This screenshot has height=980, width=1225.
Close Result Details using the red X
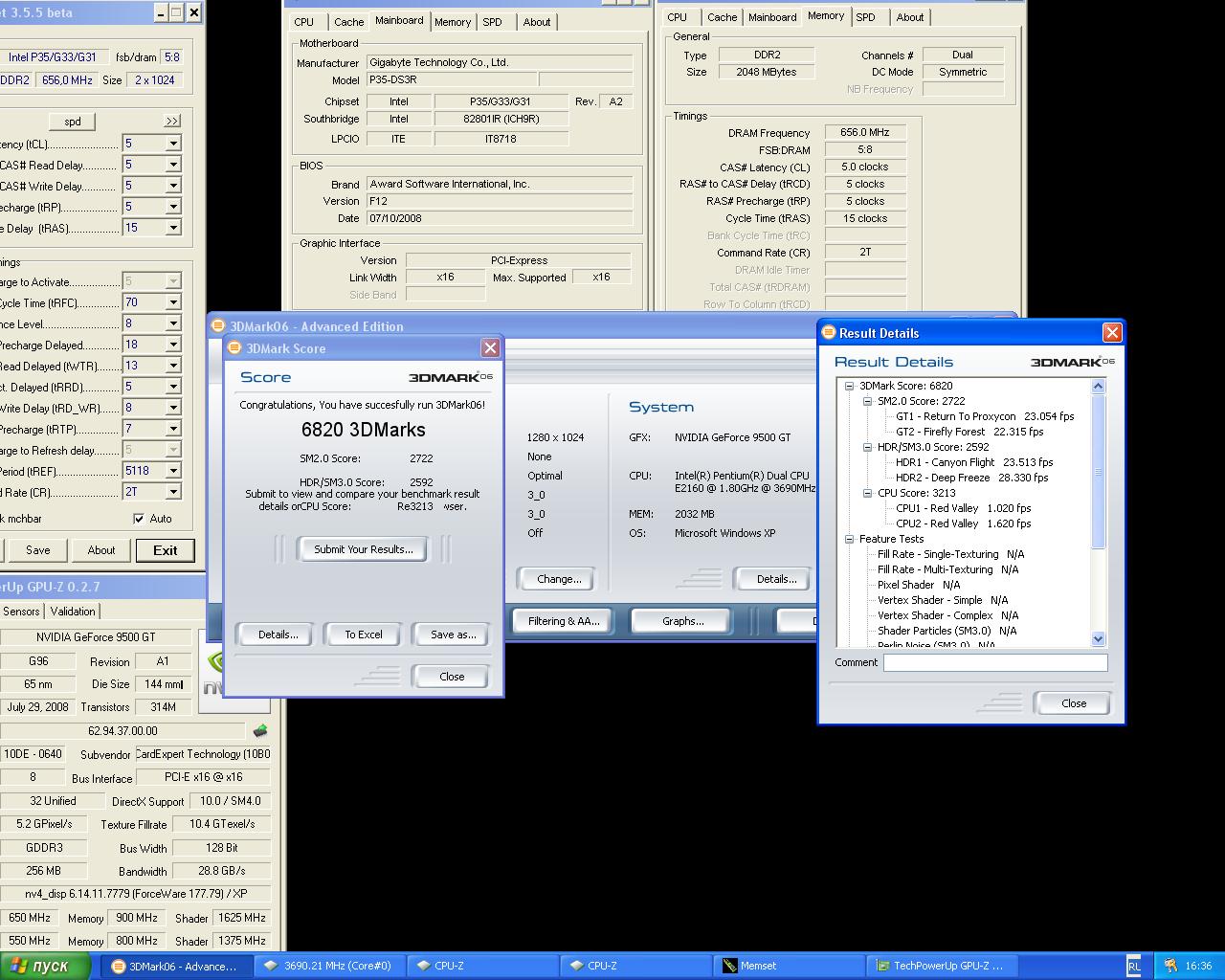[x=1112, y=332]
